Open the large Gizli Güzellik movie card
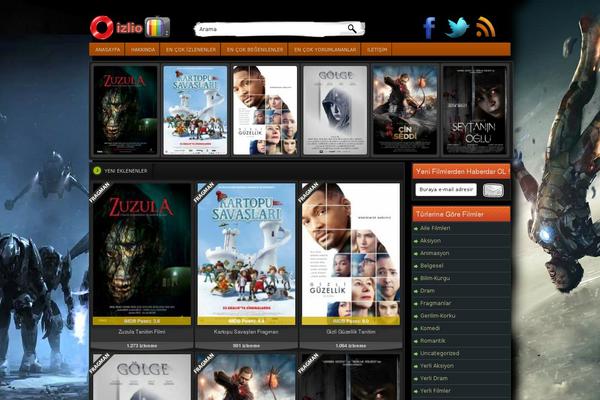The height and width of the screenshot is (400, 600). click(351, 254)
